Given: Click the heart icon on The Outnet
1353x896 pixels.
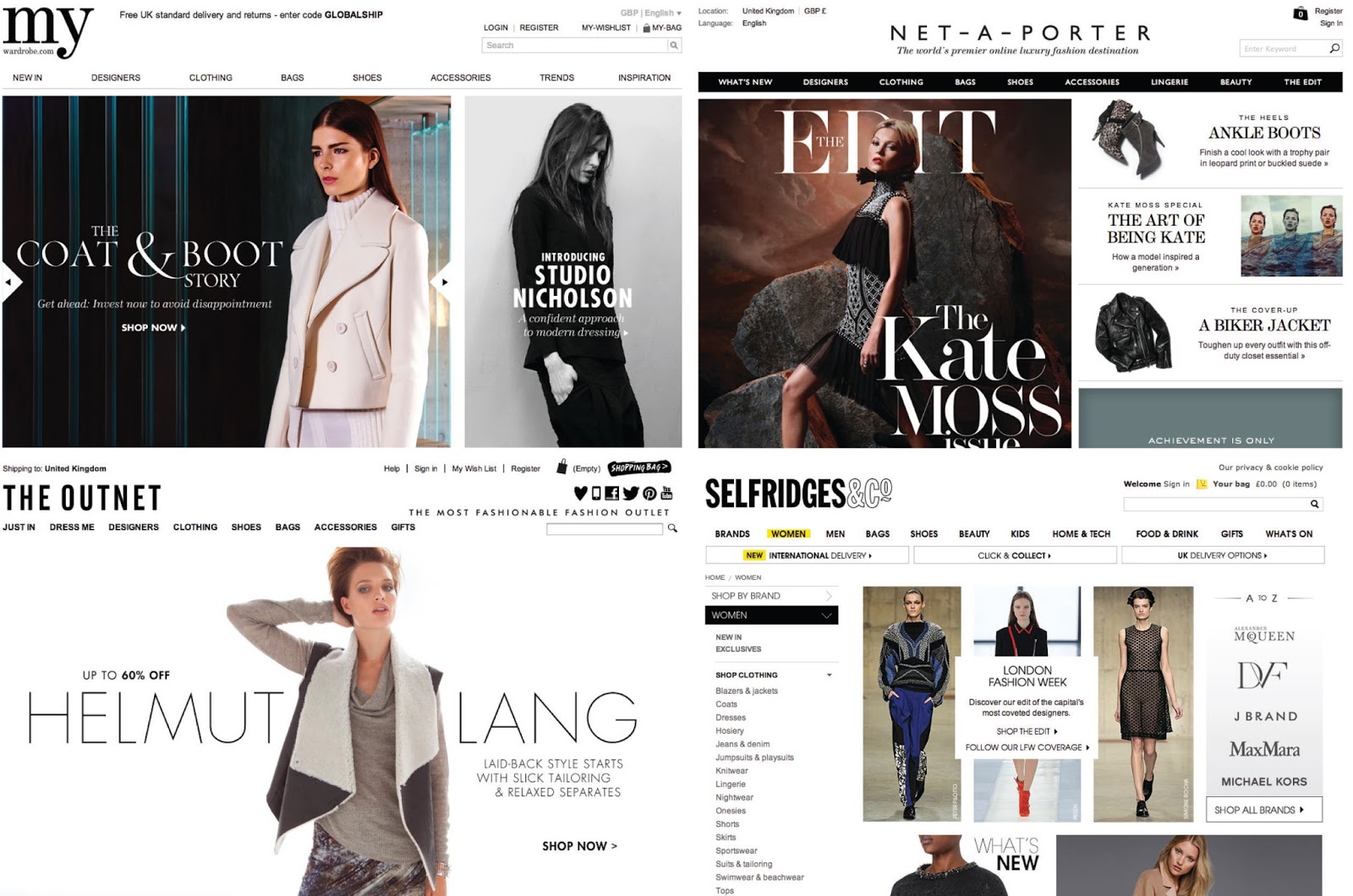Looking at the screenshot, I should (581, 493).
